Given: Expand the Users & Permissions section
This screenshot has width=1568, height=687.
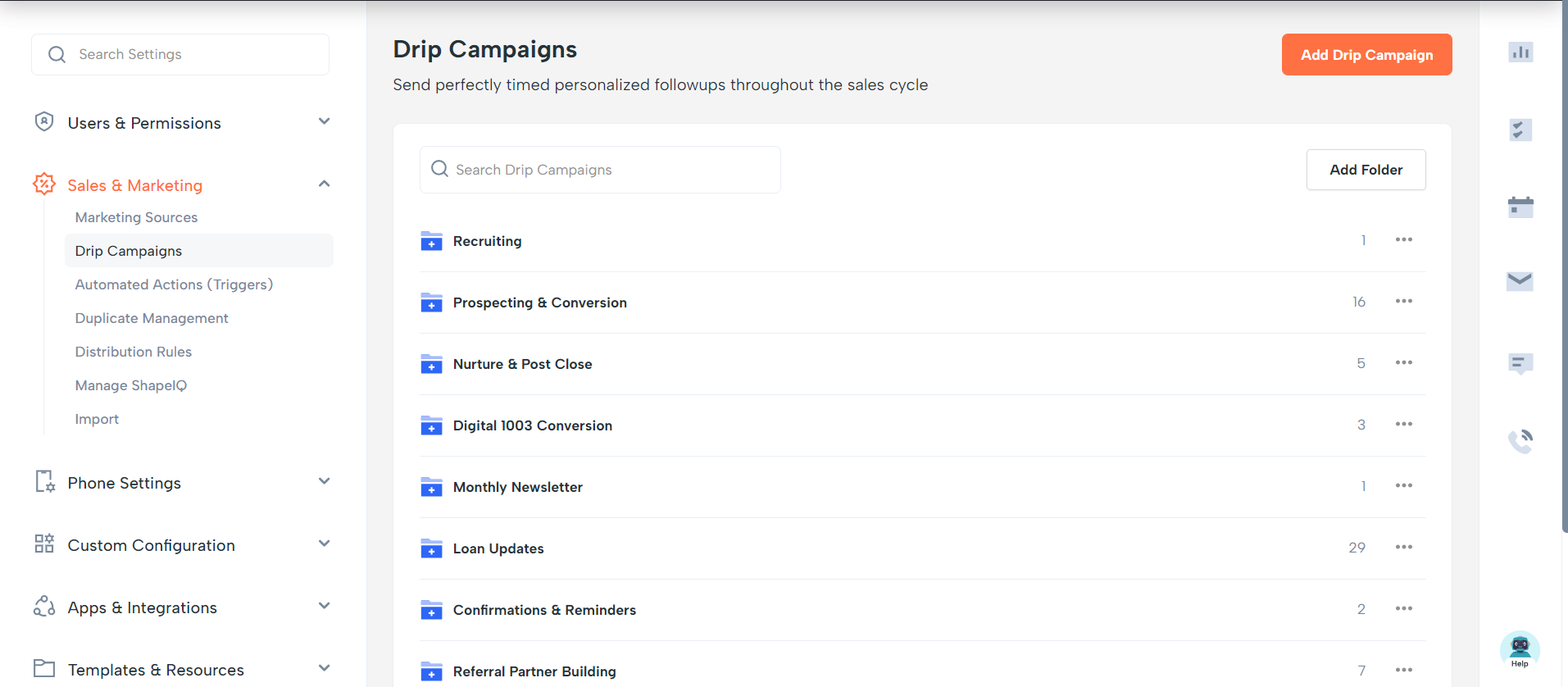Looking at the screenshot, I should [325, 122].
